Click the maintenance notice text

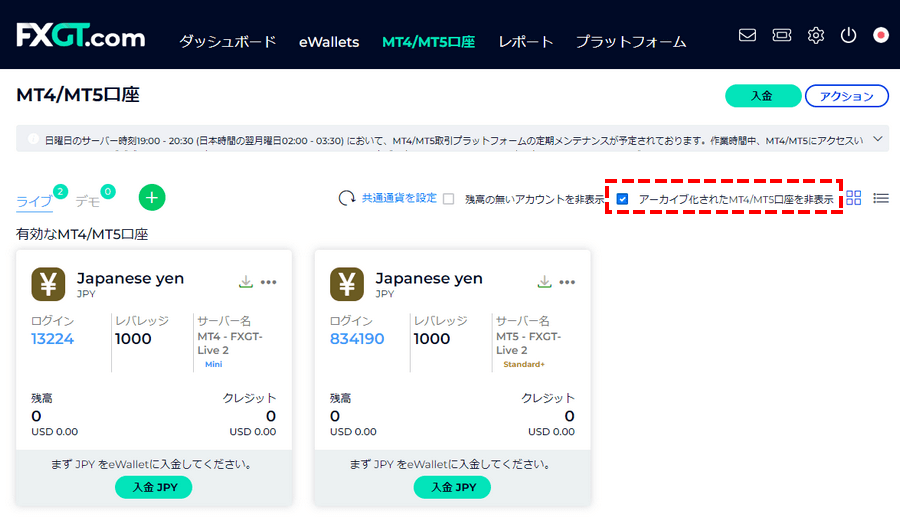tap(453, 140)
